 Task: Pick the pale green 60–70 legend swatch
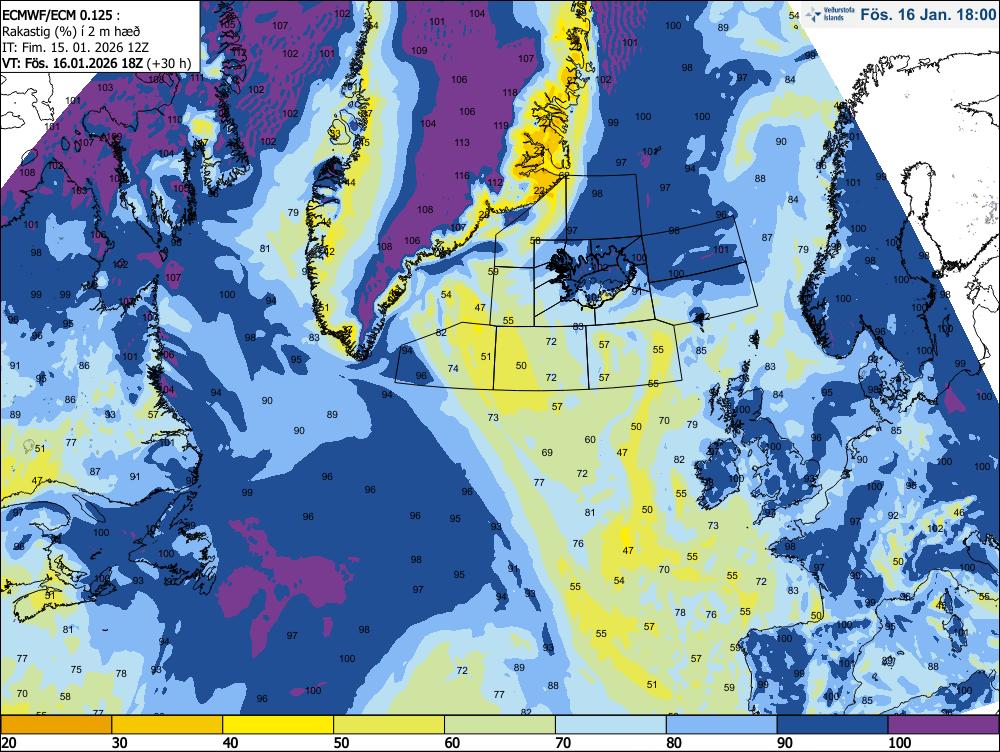coord(500,725)
